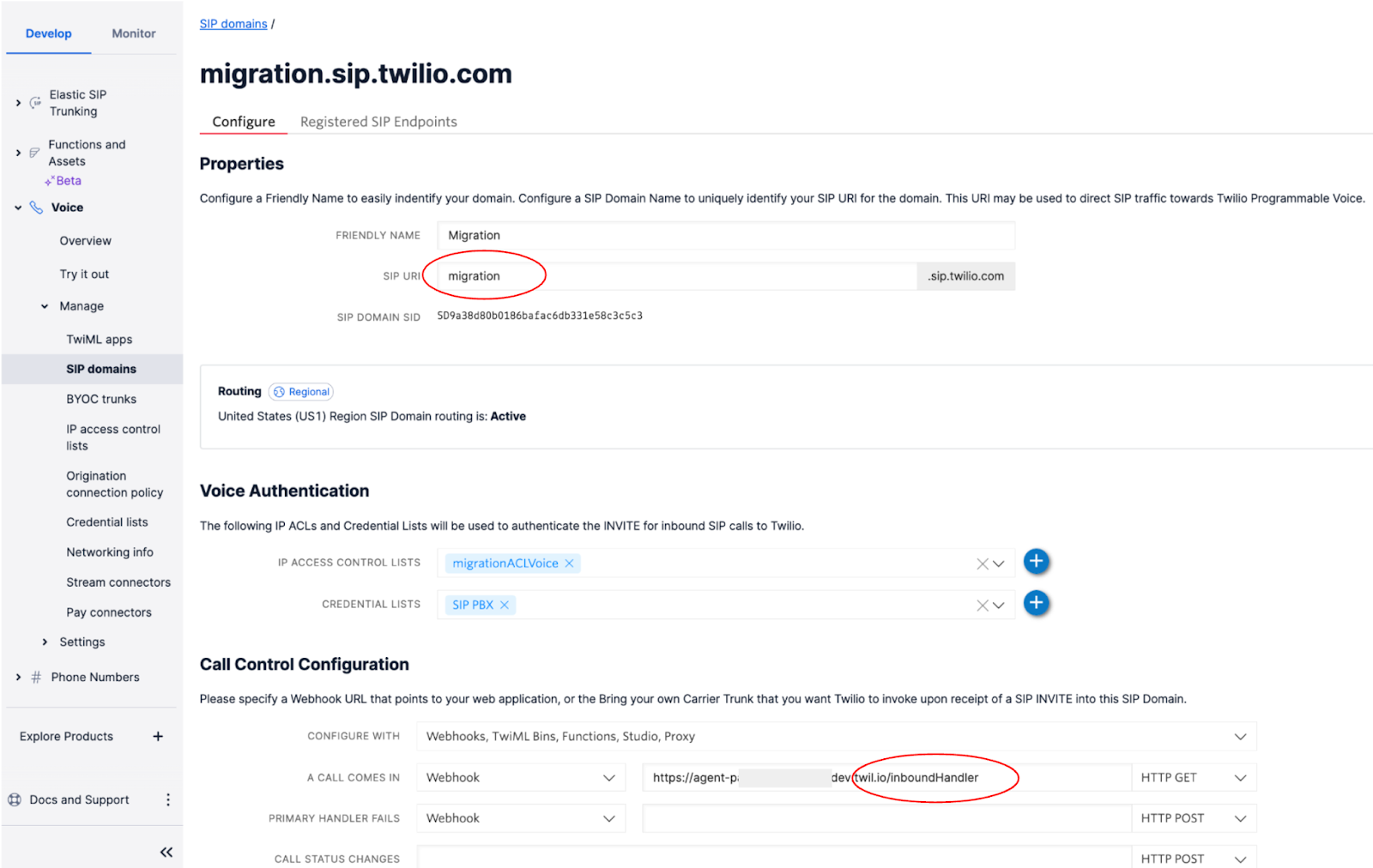Open Networking info page
The height and width of the screenshot is (868, 1373).
[110, 552]
